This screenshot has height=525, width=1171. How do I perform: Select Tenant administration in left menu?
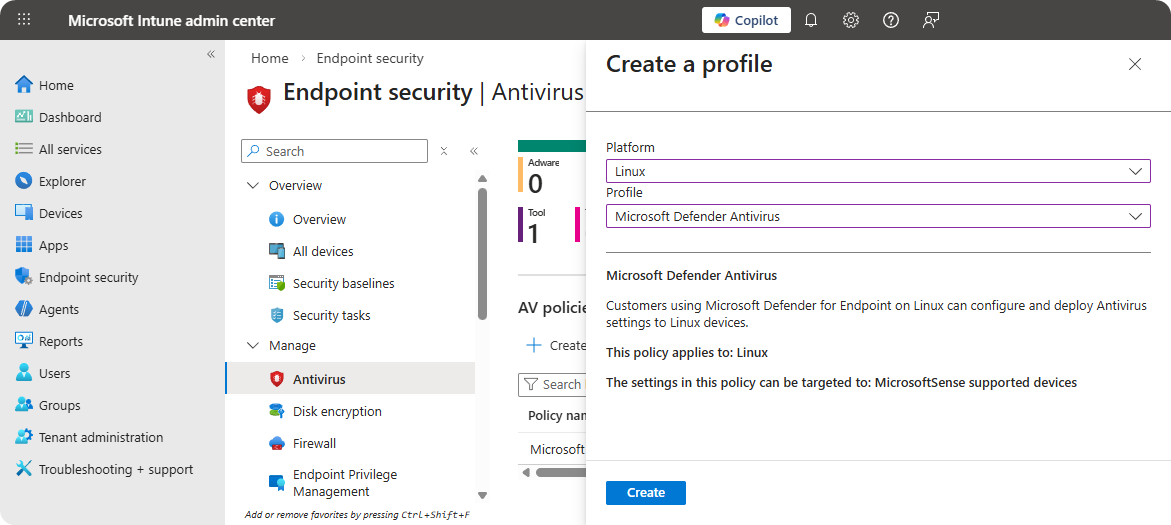[x=100, y=437]
